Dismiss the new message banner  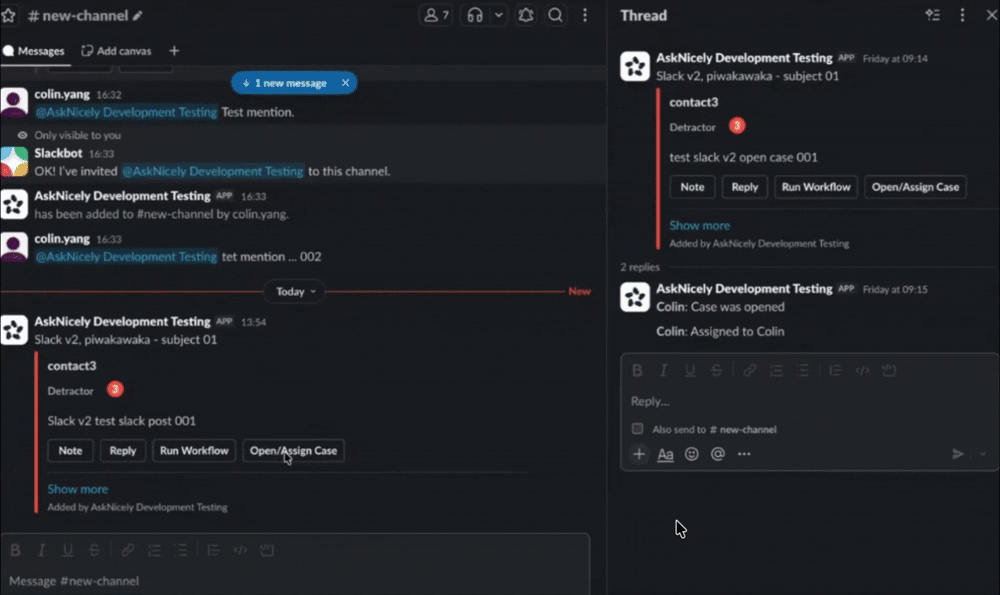click(345, 83)
